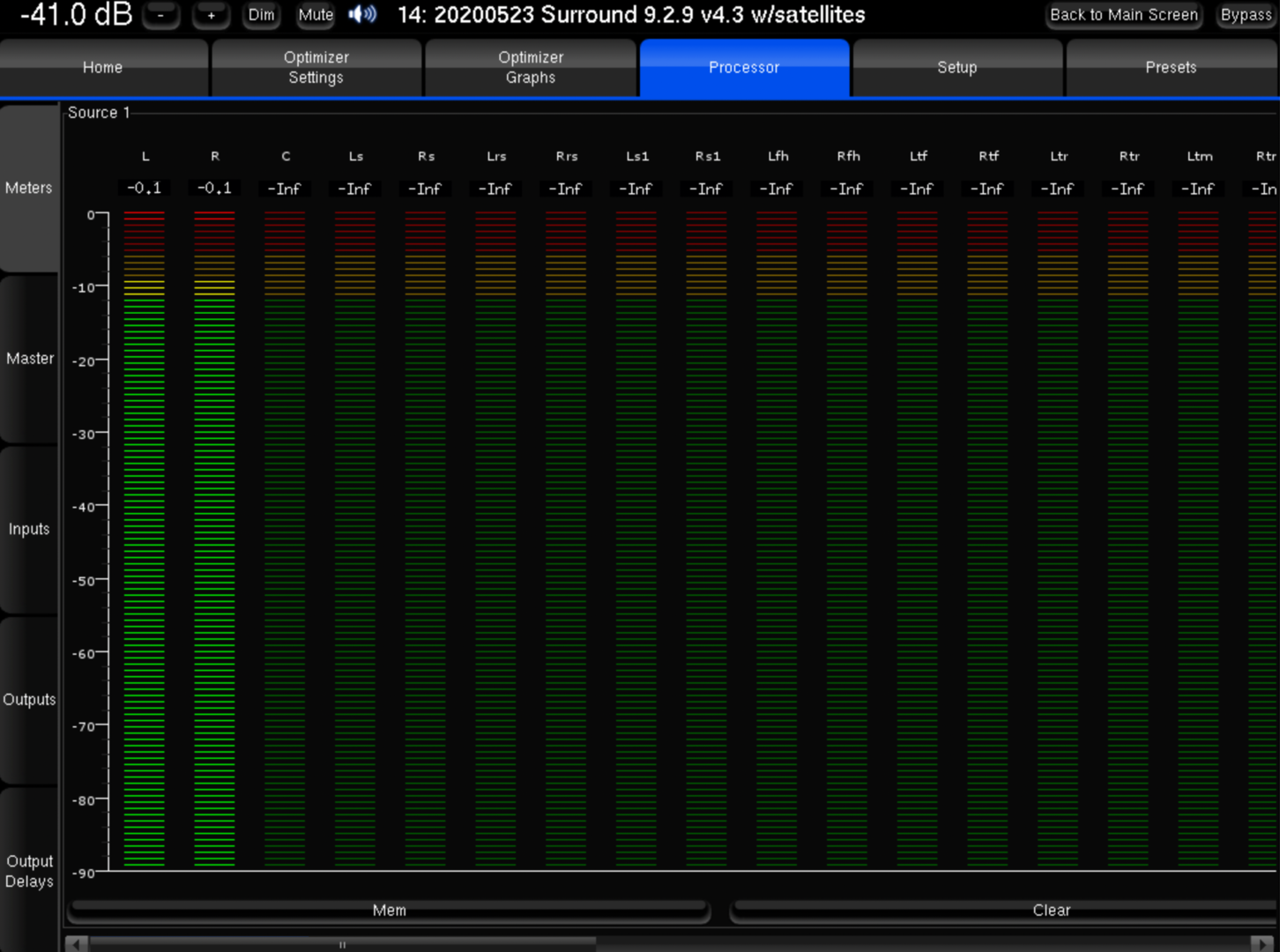Screen dimensions: 1280x952
Task: Open the Presets tab
Action: click(1171, 68)
